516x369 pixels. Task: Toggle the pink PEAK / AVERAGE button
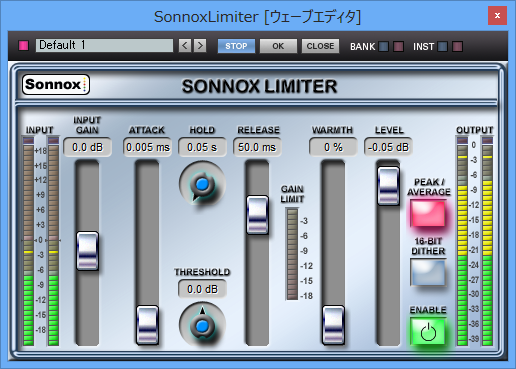[428, 213]
